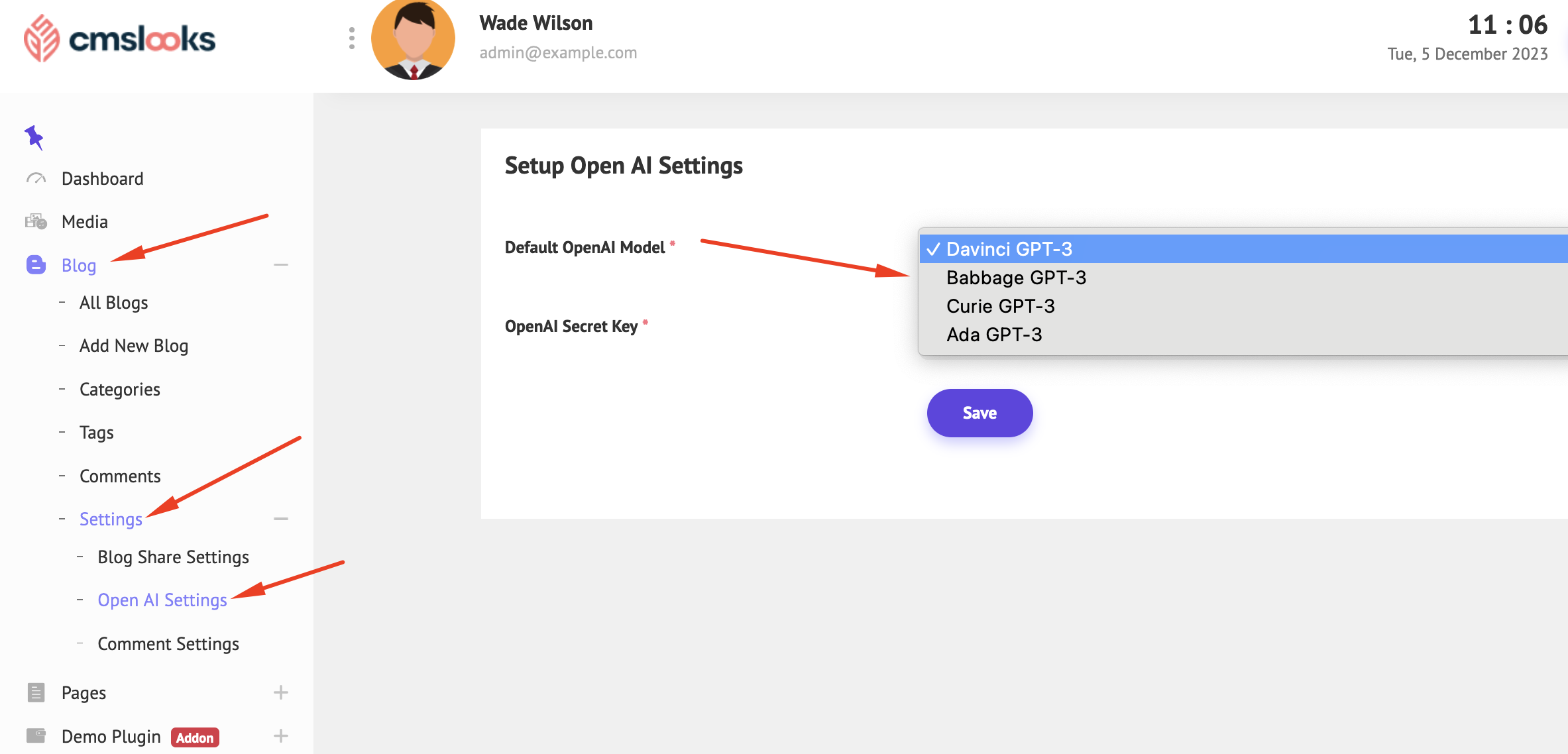Click the Setup Open AI Settings heading
This screenshot has width=1568, height=754.
624,166
